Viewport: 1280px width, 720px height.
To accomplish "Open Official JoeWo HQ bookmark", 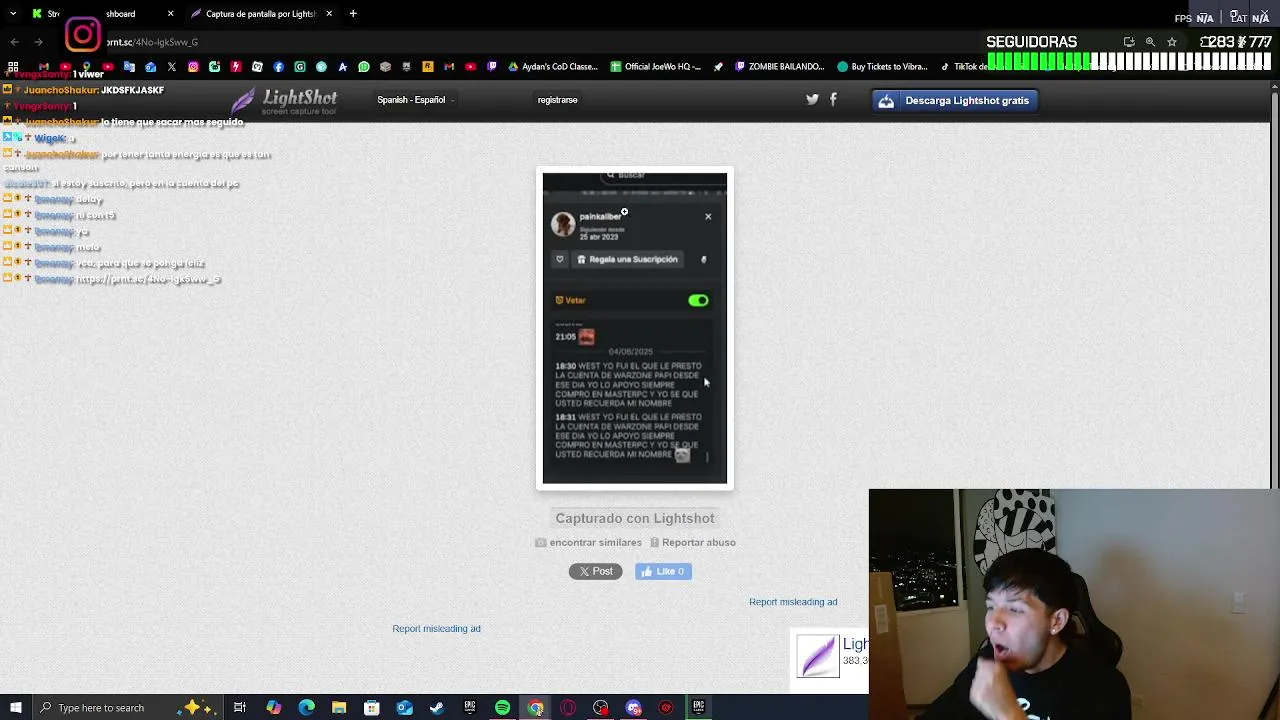I will [x=656, y=67].
